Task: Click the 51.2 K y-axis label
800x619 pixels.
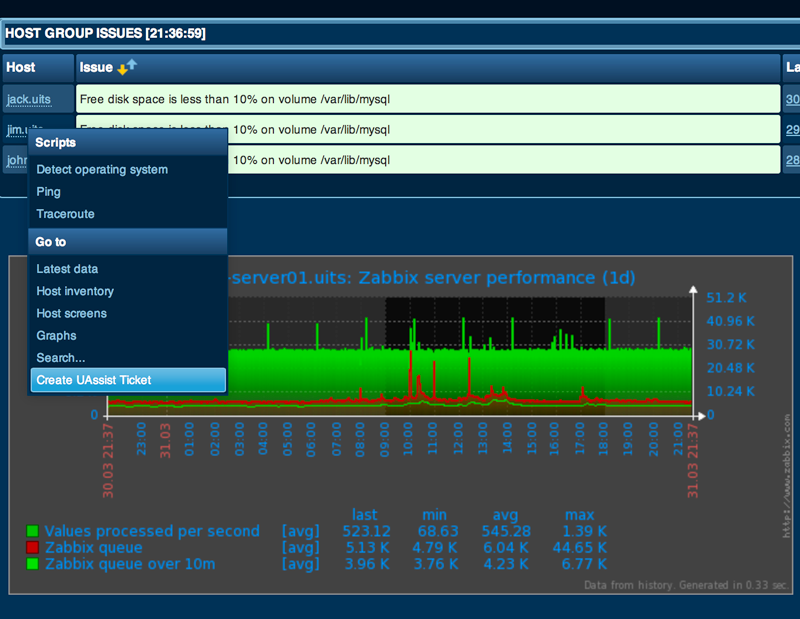Action: [726, 298]
